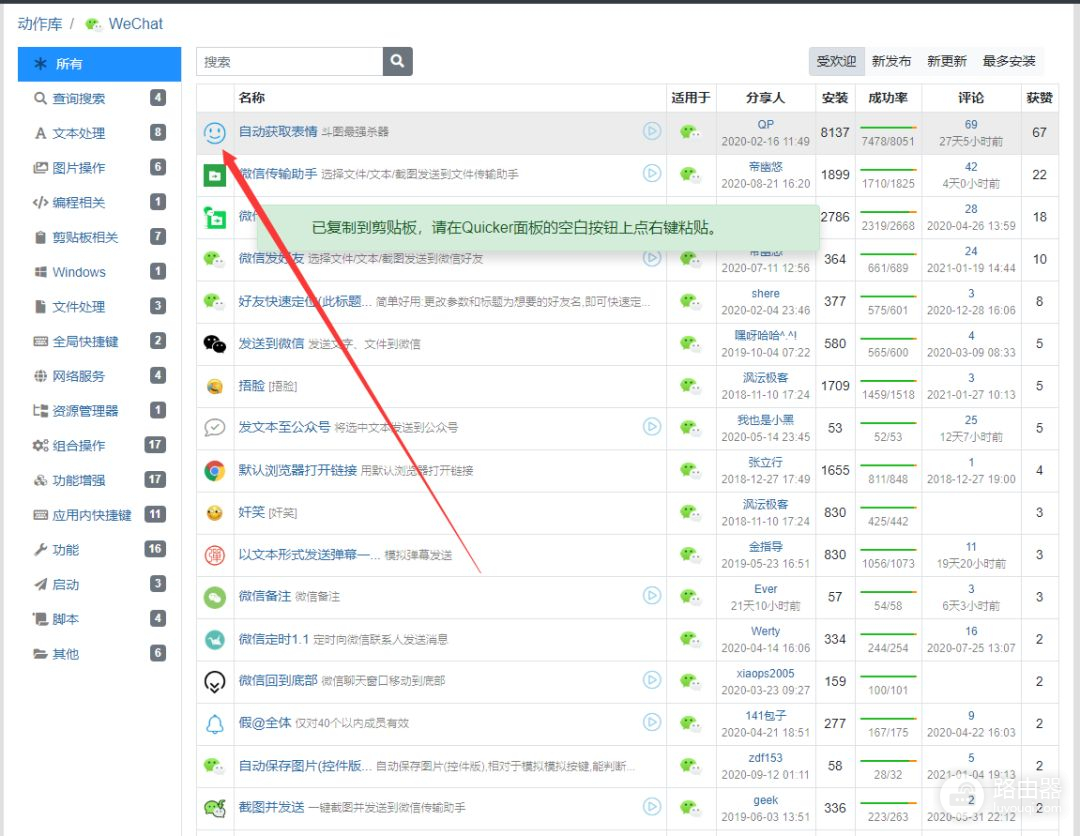Click the search magnifier button

pyautogui.click(x=397, y=61)
